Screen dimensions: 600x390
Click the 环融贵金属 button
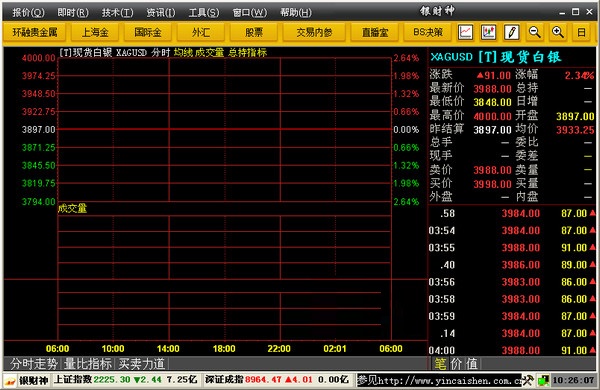click(34, 32)
